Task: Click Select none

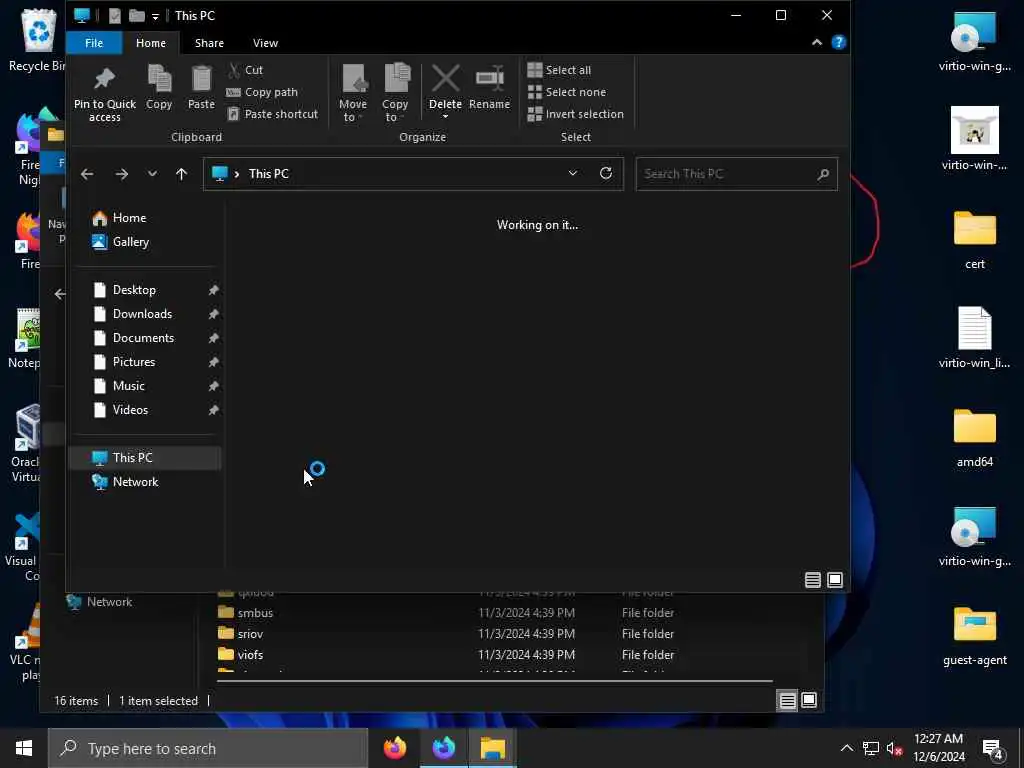Action: 567,92
